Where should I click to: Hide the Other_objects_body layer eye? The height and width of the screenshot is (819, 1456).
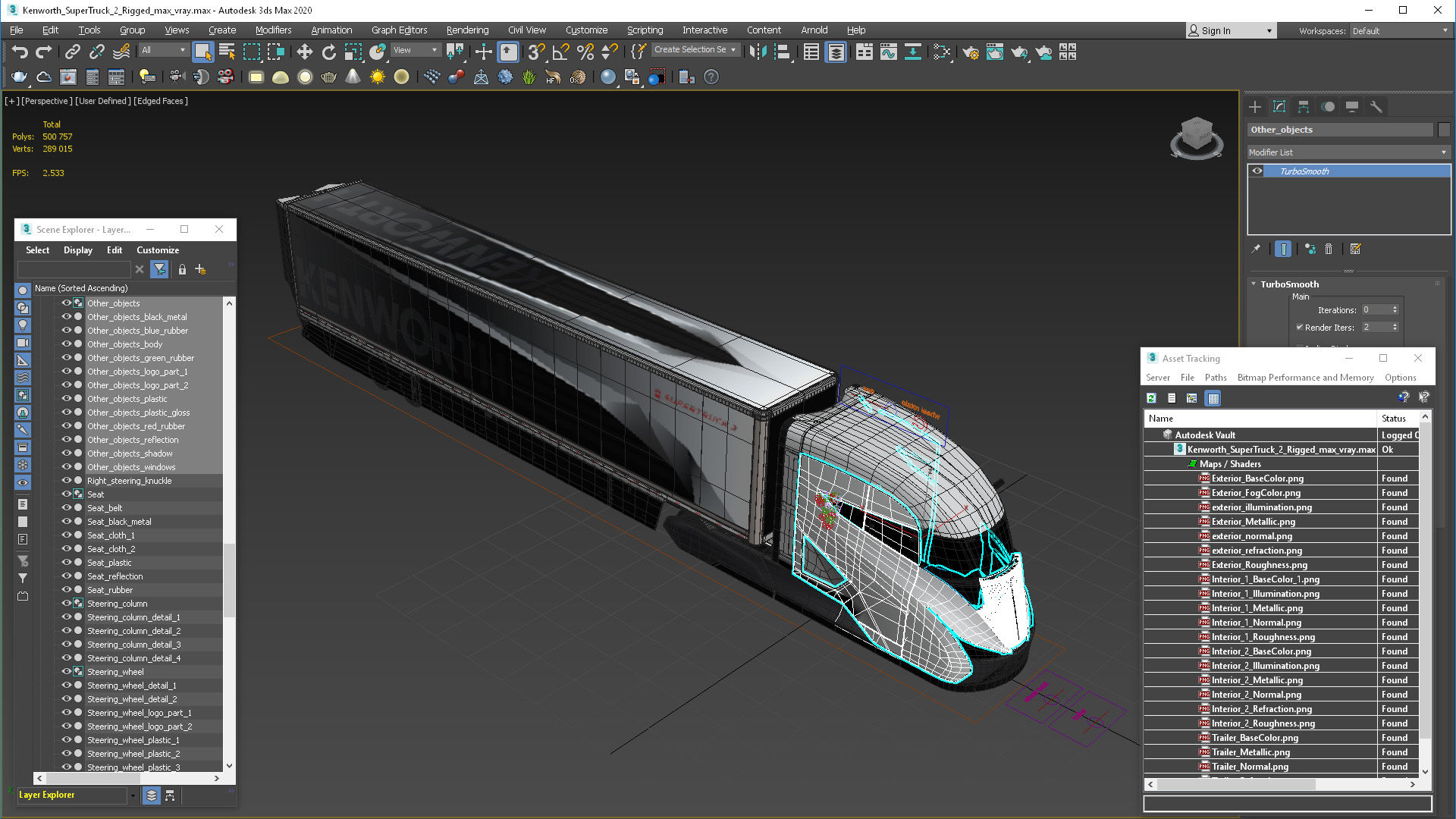[66, 344]
